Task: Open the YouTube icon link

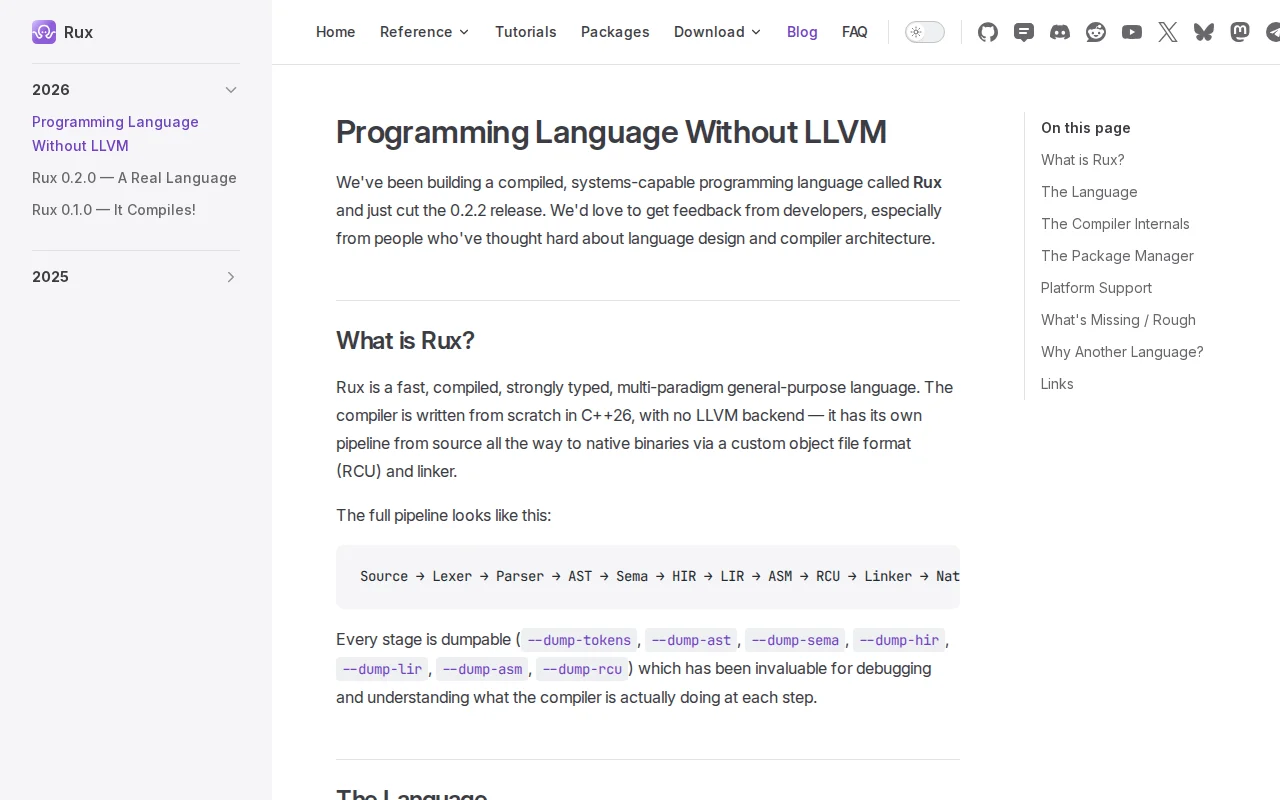Action: coord(1132,32)
